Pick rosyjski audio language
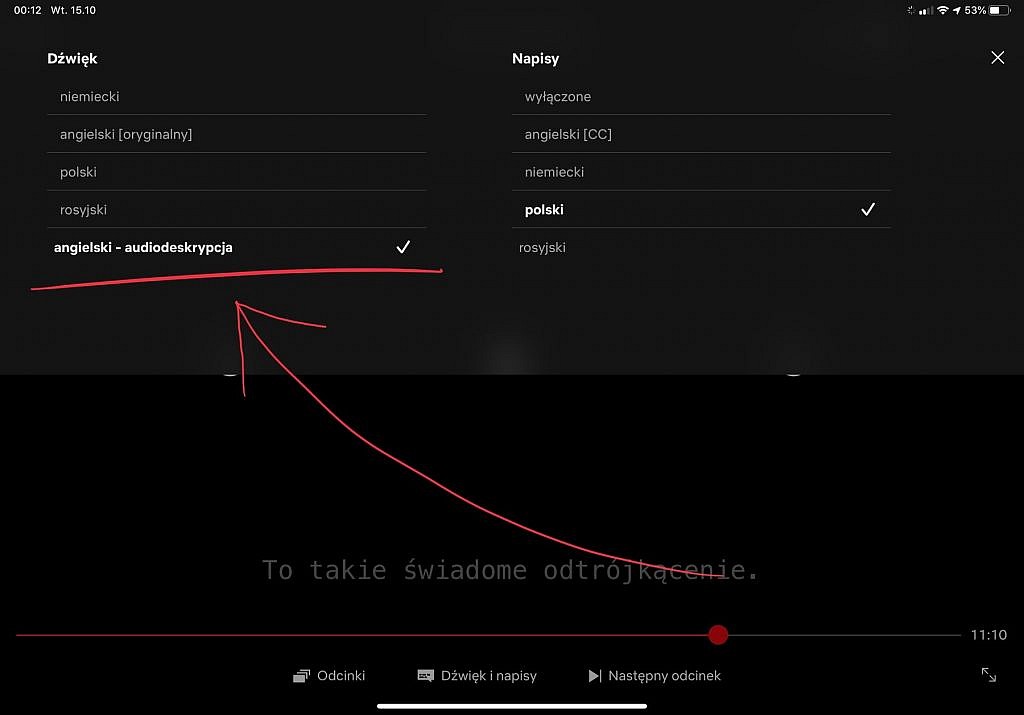The width and height of the screenshot is (1024, 715). [x=236, y=210]
